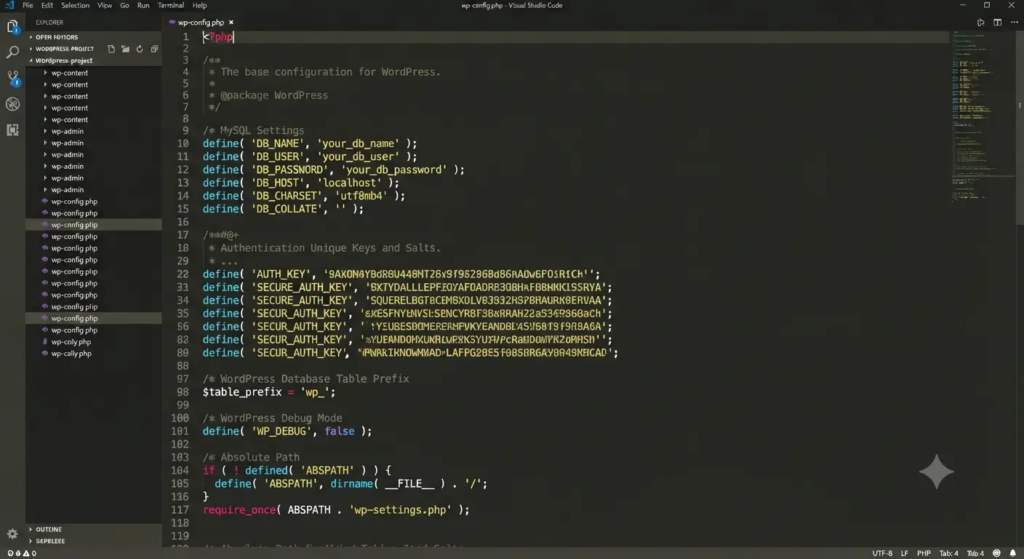The width and height of the screenshot is (1024, 559).
Task: Place cursor on the DB_USER define line
Action: point(310,157)
